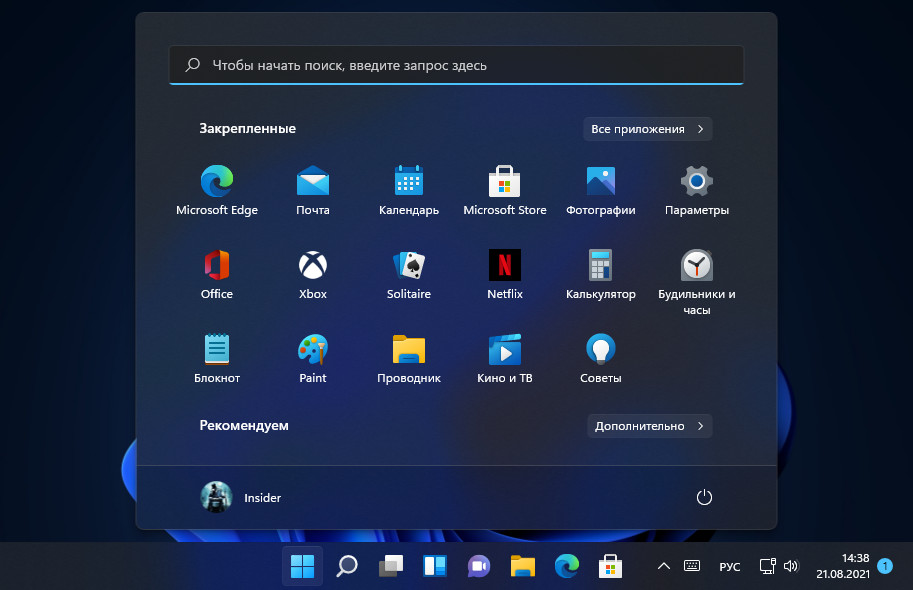The height and width of the screenshot is (590, 913).
Task: Expand the Все приложения list
Action: coord(648,129)
